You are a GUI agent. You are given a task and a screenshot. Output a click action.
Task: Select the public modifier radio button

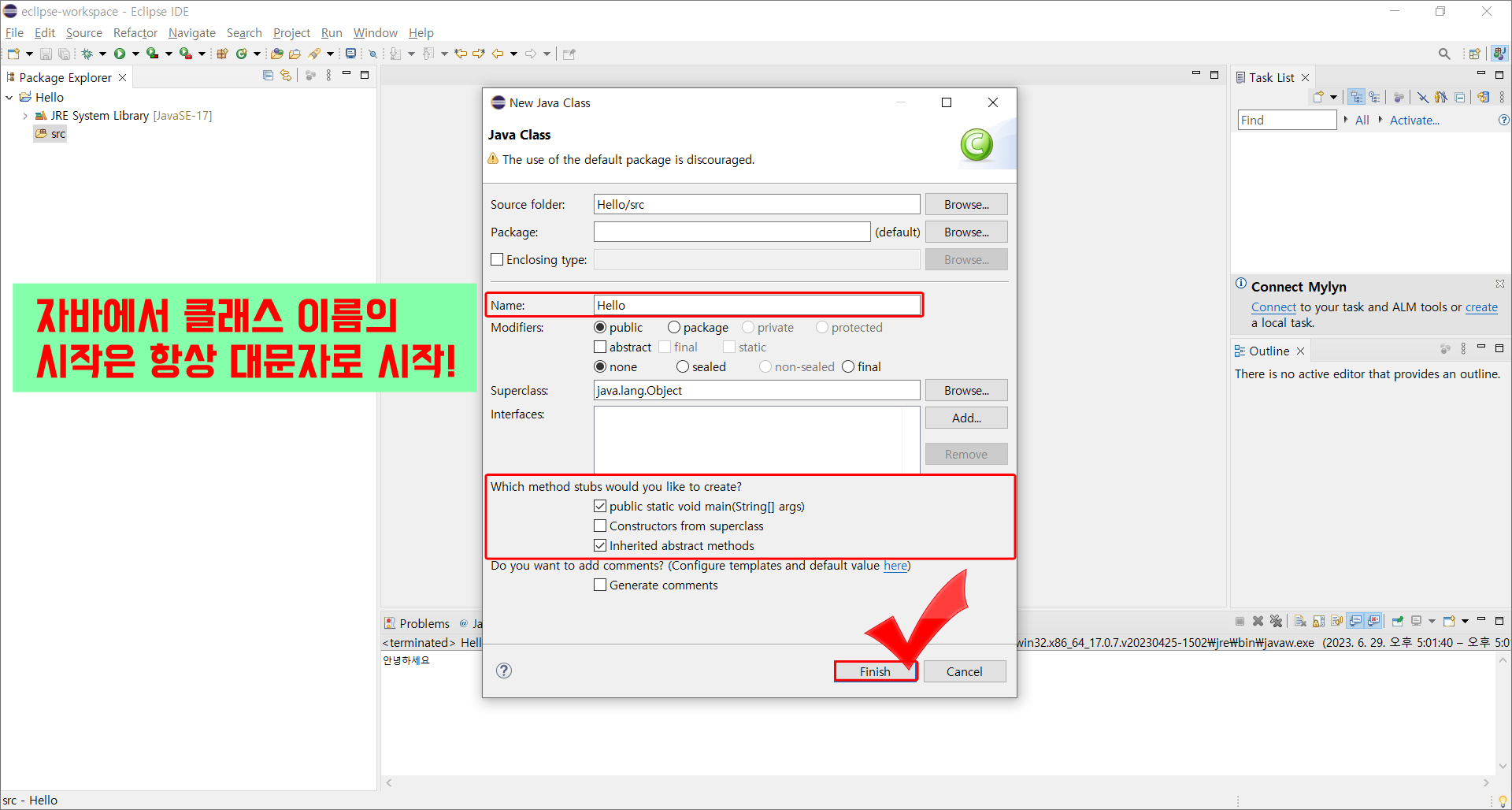600,327
